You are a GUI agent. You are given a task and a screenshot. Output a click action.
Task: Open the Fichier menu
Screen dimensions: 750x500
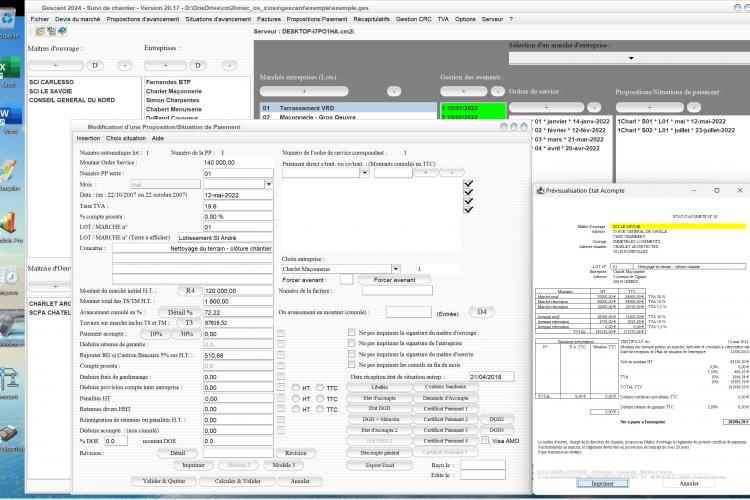pyautogui.click(x=39, y=19)
